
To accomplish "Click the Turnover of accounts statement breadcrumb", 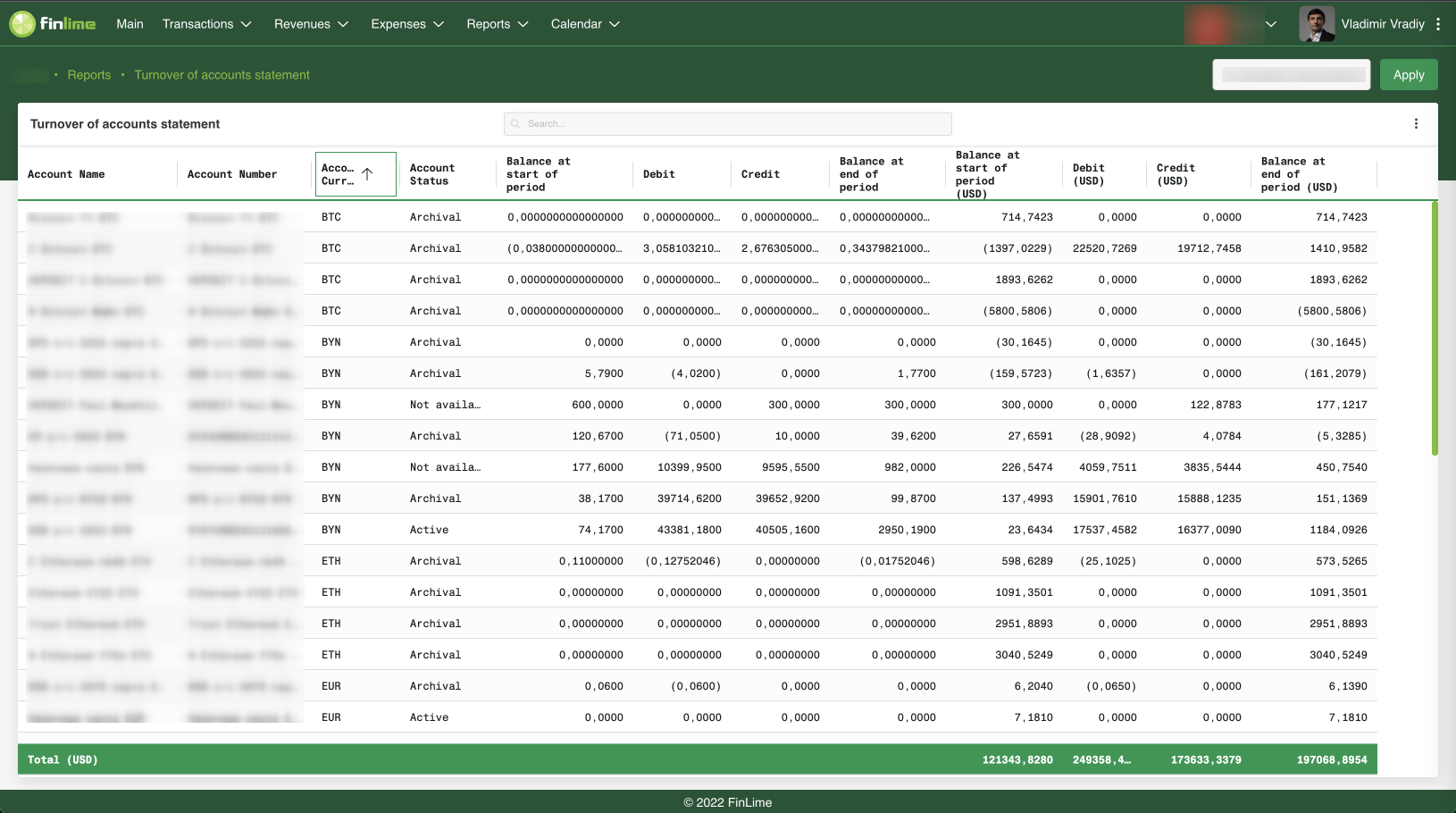I will tap(222, 75).
